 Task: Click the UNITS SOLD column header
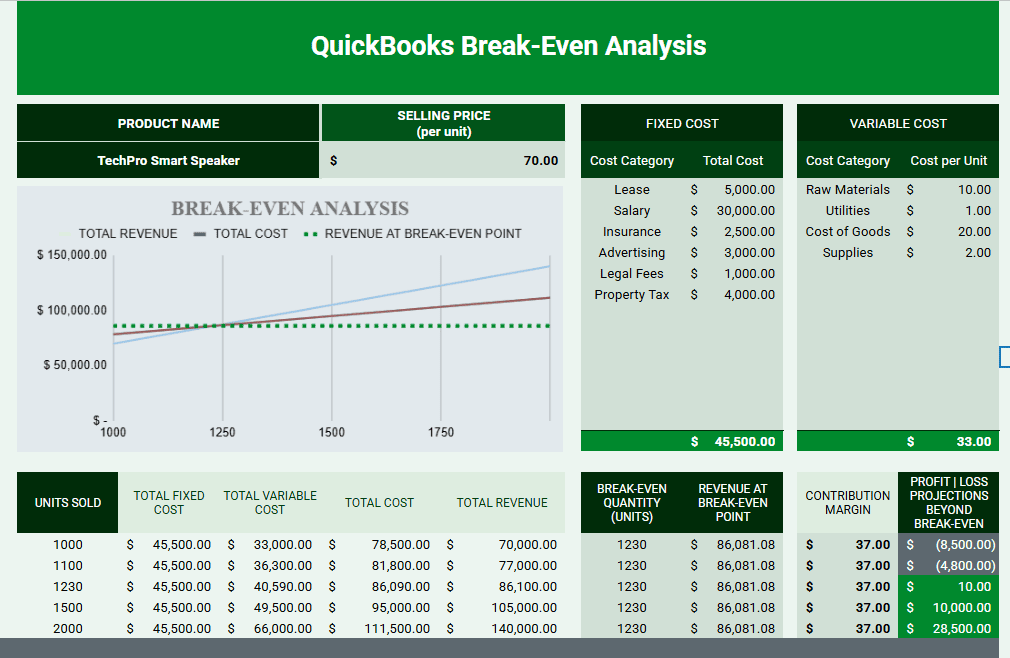click(x=68, y=502)
